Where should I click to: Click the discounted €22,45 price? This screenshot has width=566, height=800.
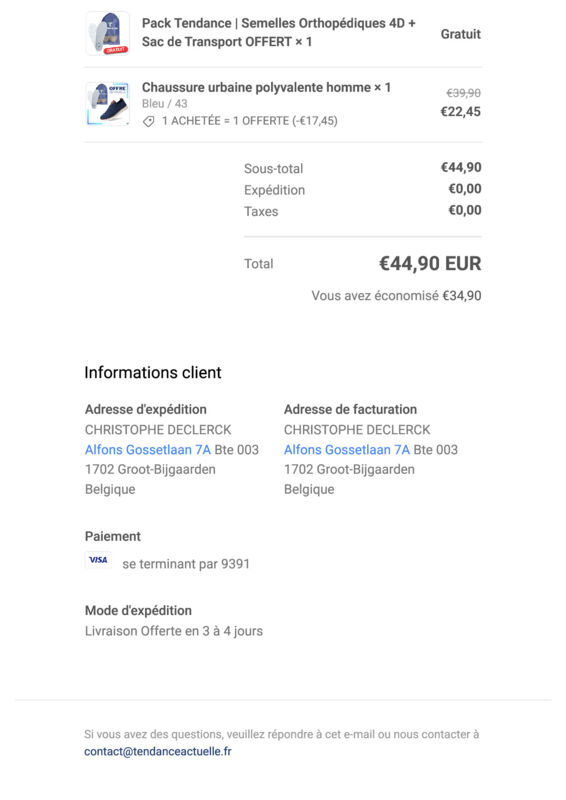pyautogui.click(x=461, y=112)
